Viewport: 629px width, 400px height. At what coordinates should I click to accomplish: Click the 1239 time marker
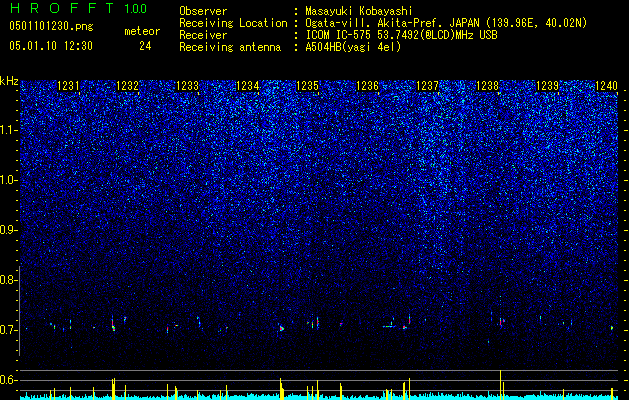point(548,86)
